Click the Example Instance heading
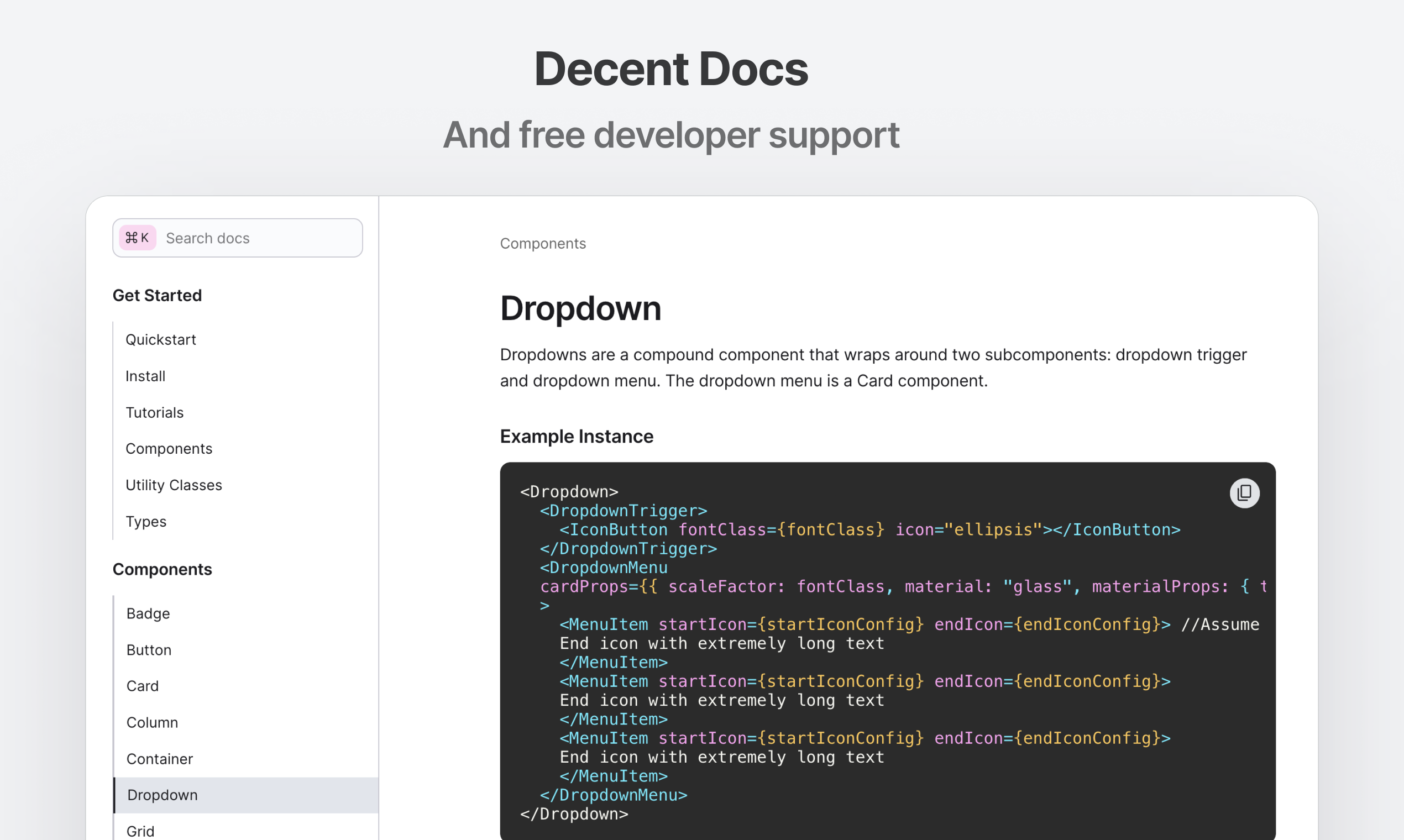This screenshot has width=1404, height=840. (x=577, y=437)
